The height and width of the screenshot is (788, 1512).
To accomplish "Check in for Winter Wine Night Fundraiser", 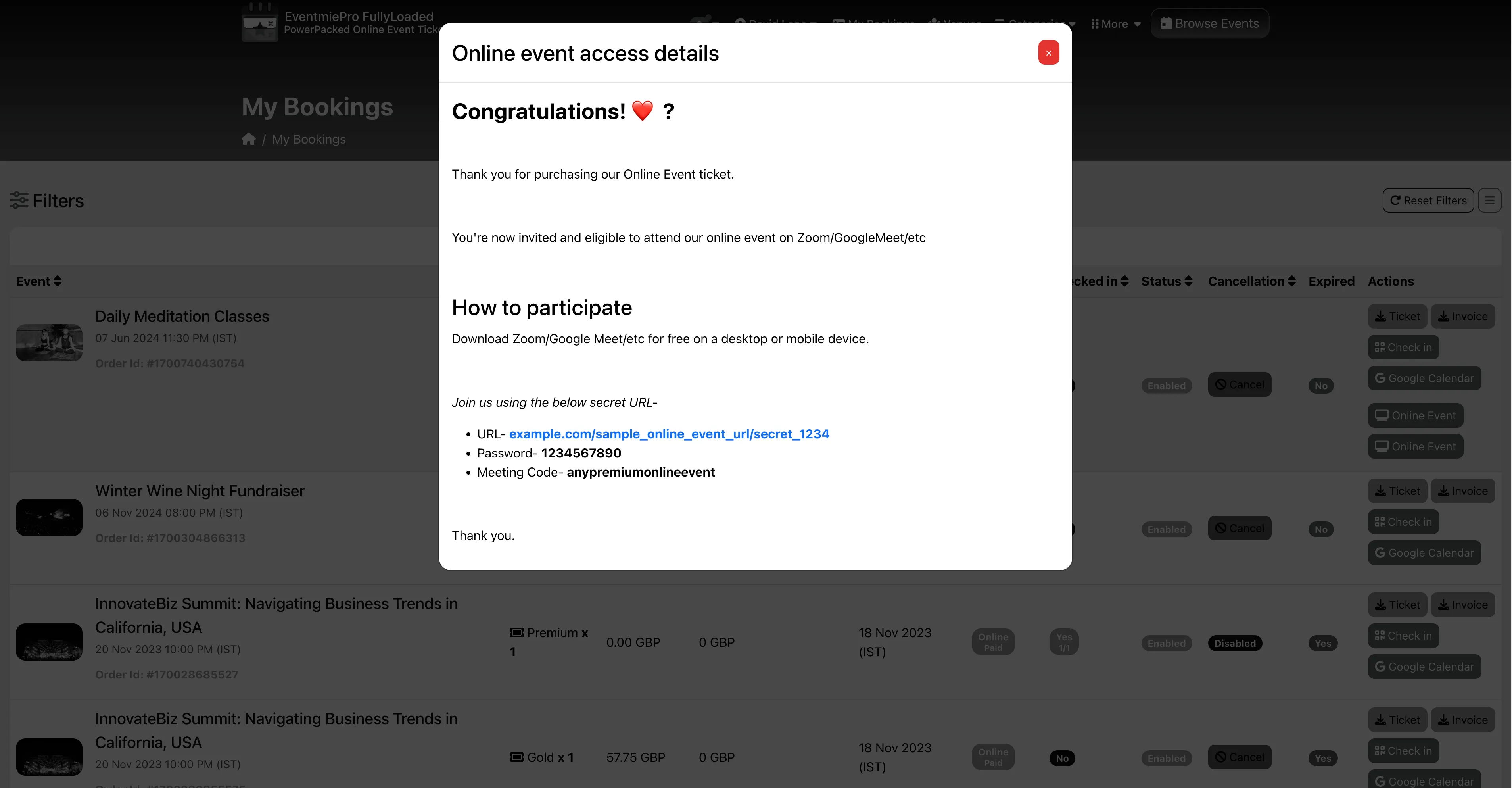I will click(x=1403, y=521).
